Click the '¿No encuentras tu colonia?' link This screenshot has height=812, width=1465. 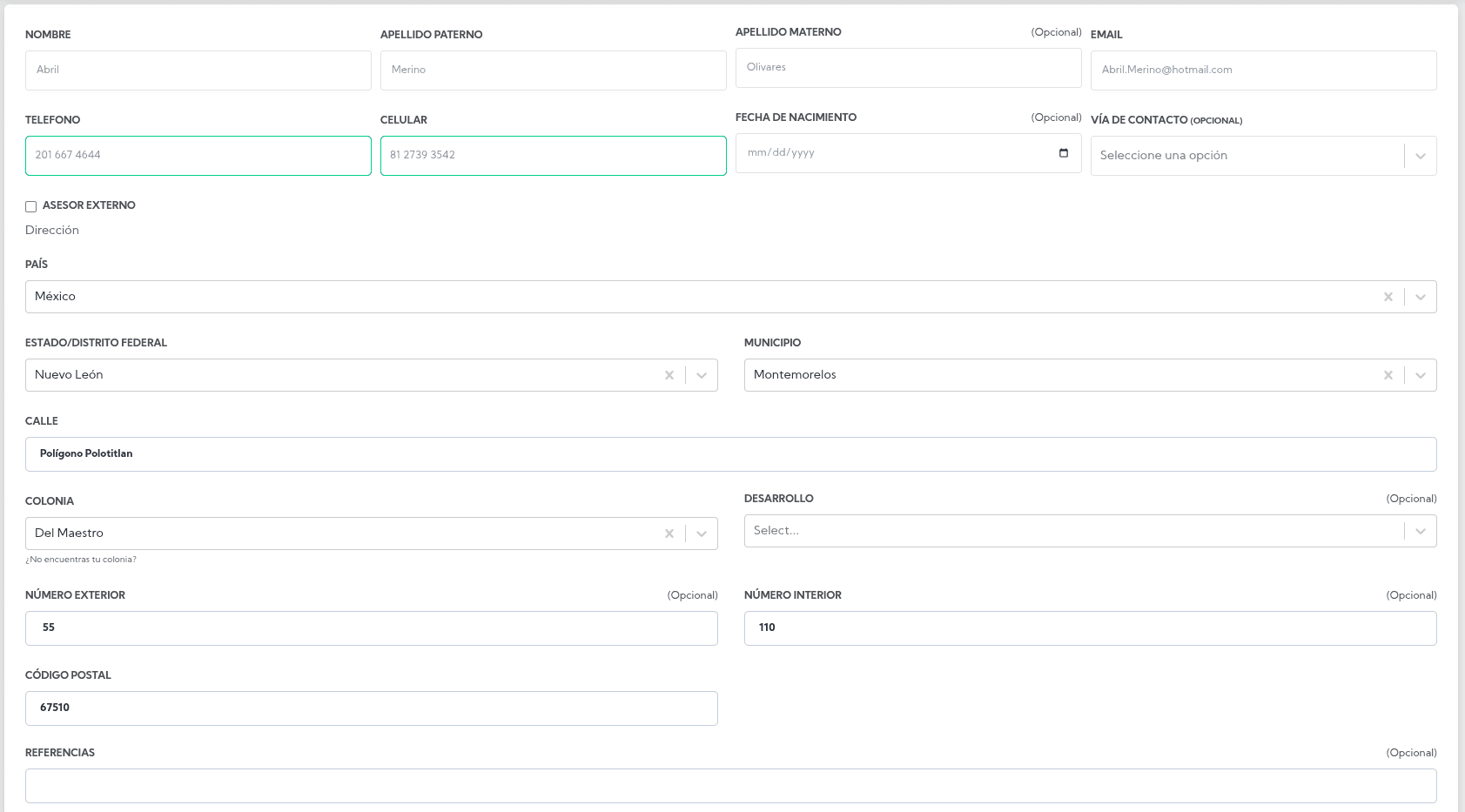(x=81, y=560)
